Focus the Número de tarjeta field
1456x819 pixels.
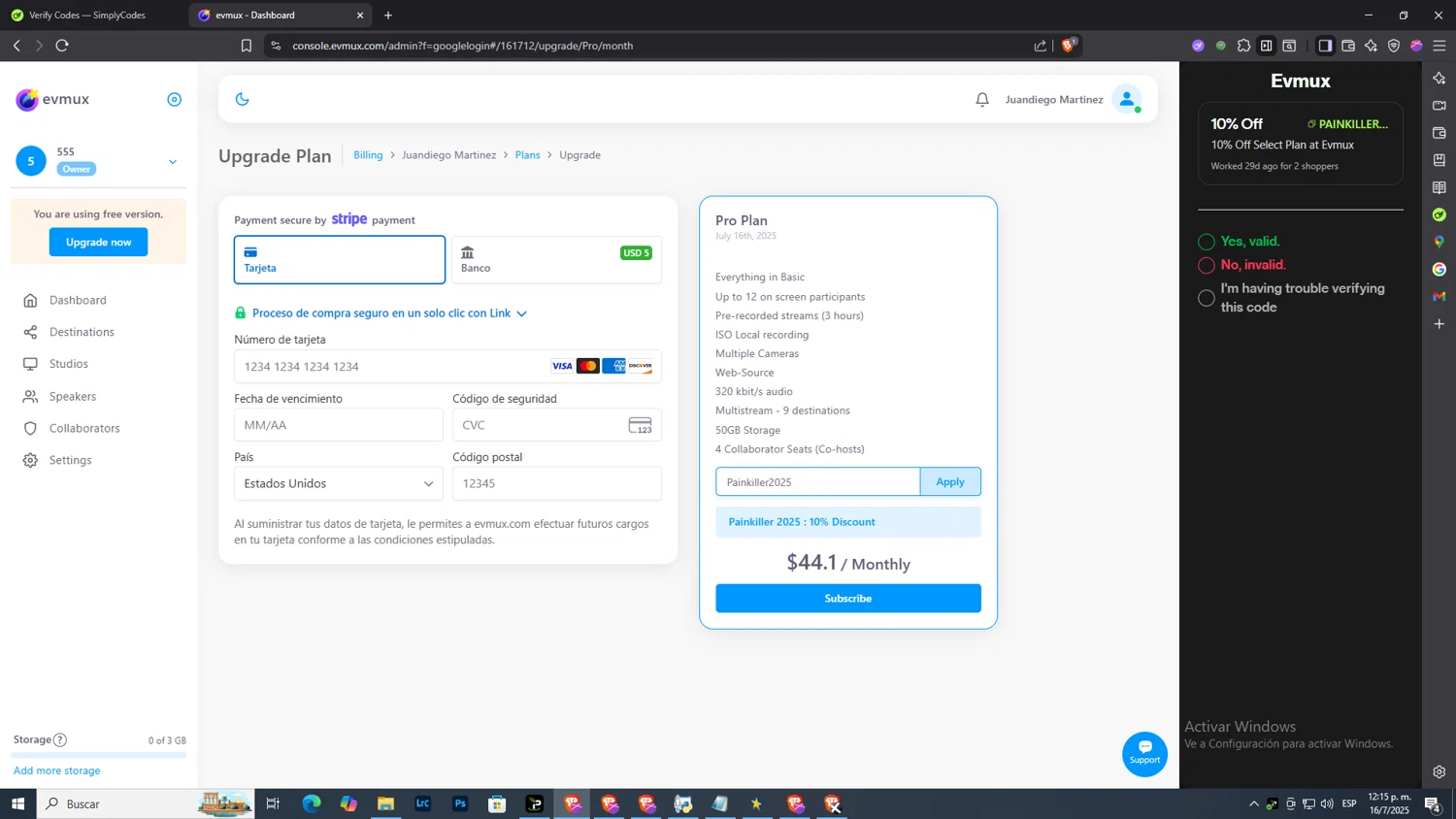click(x=447, y=366)
